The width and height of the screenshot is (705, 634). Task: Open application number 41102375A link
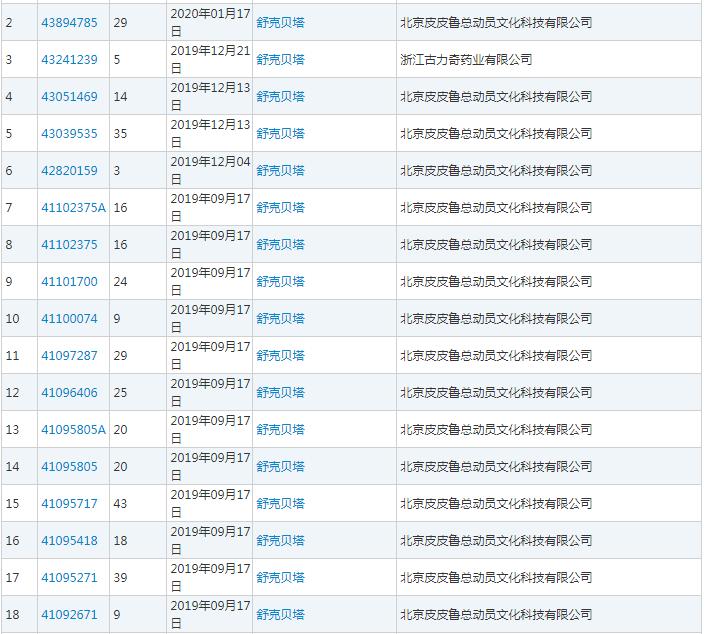[73, 207]
